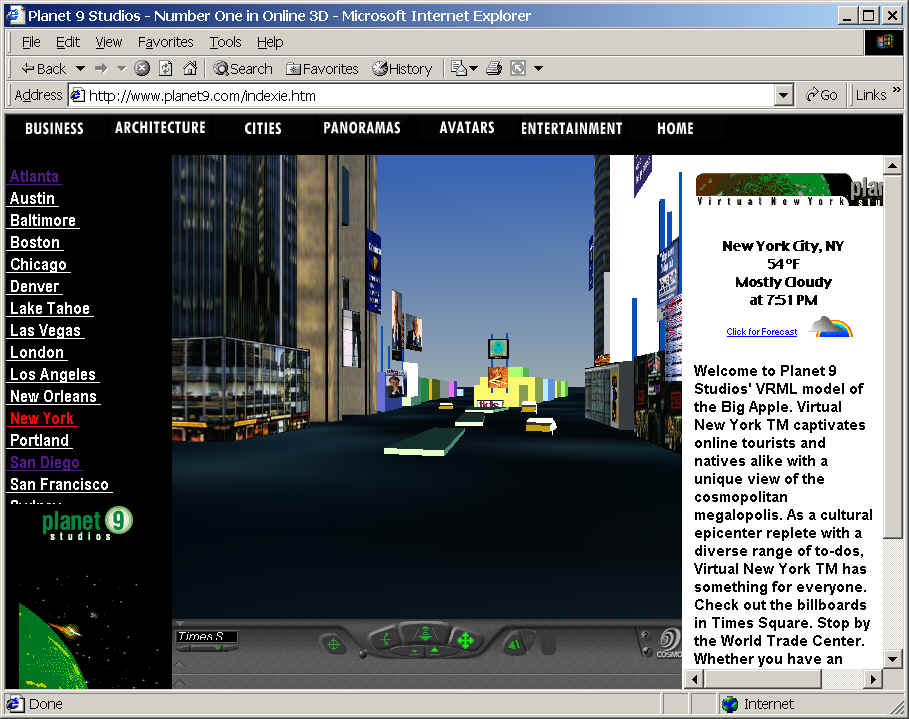Open the Tools menu
Screen dimensions: 909x719
(x=225, y=42)
